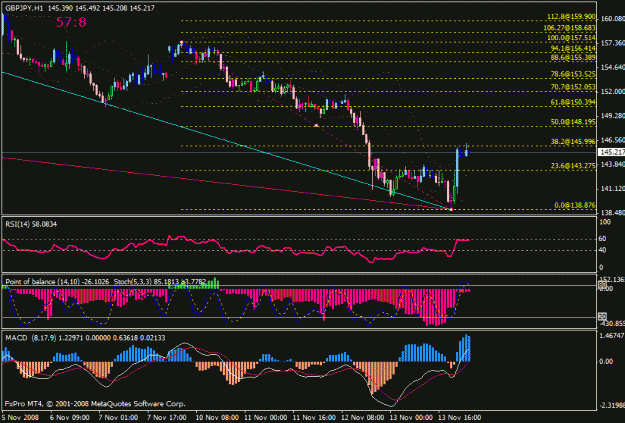Viewport: 625px width, 423px height.
Task: Click the RSI scale value 40
Action: pos(603,250)
